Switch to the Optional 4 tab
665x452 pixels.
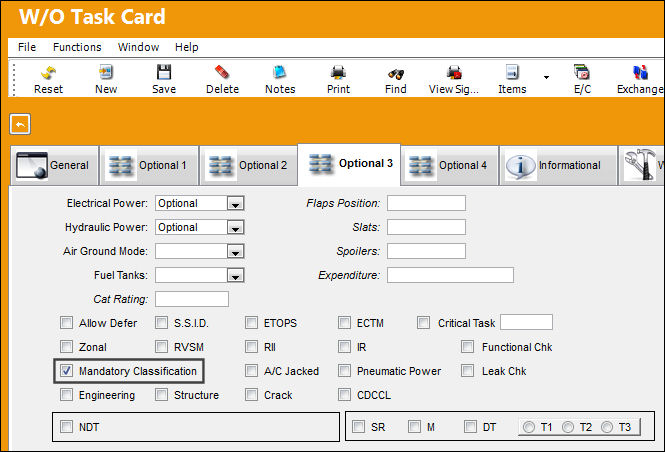(449, 165)
